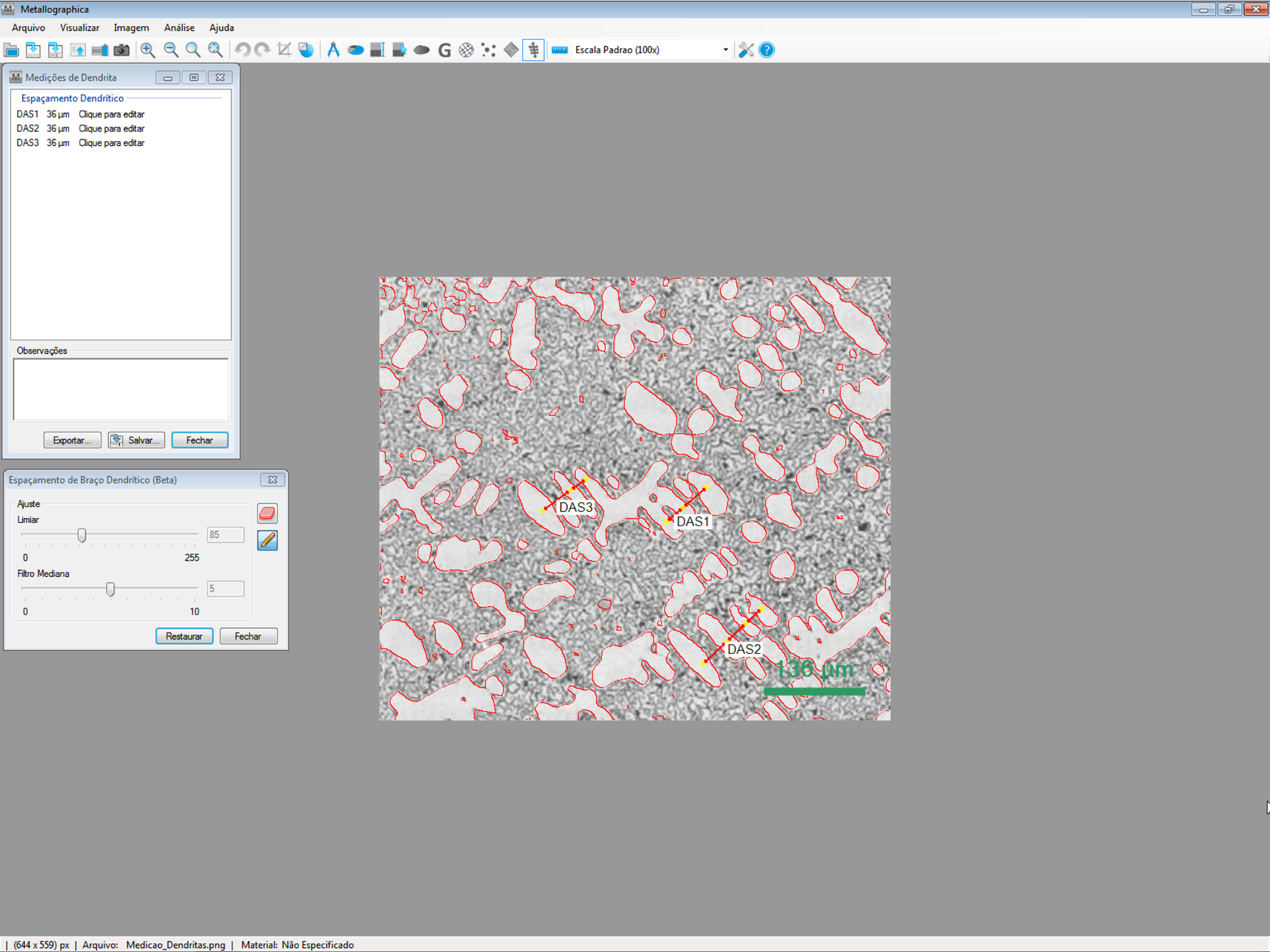Screen dimensions: 1270x952
Task: Click the fit-to-window zoom icon
Action: coord(215,50)
